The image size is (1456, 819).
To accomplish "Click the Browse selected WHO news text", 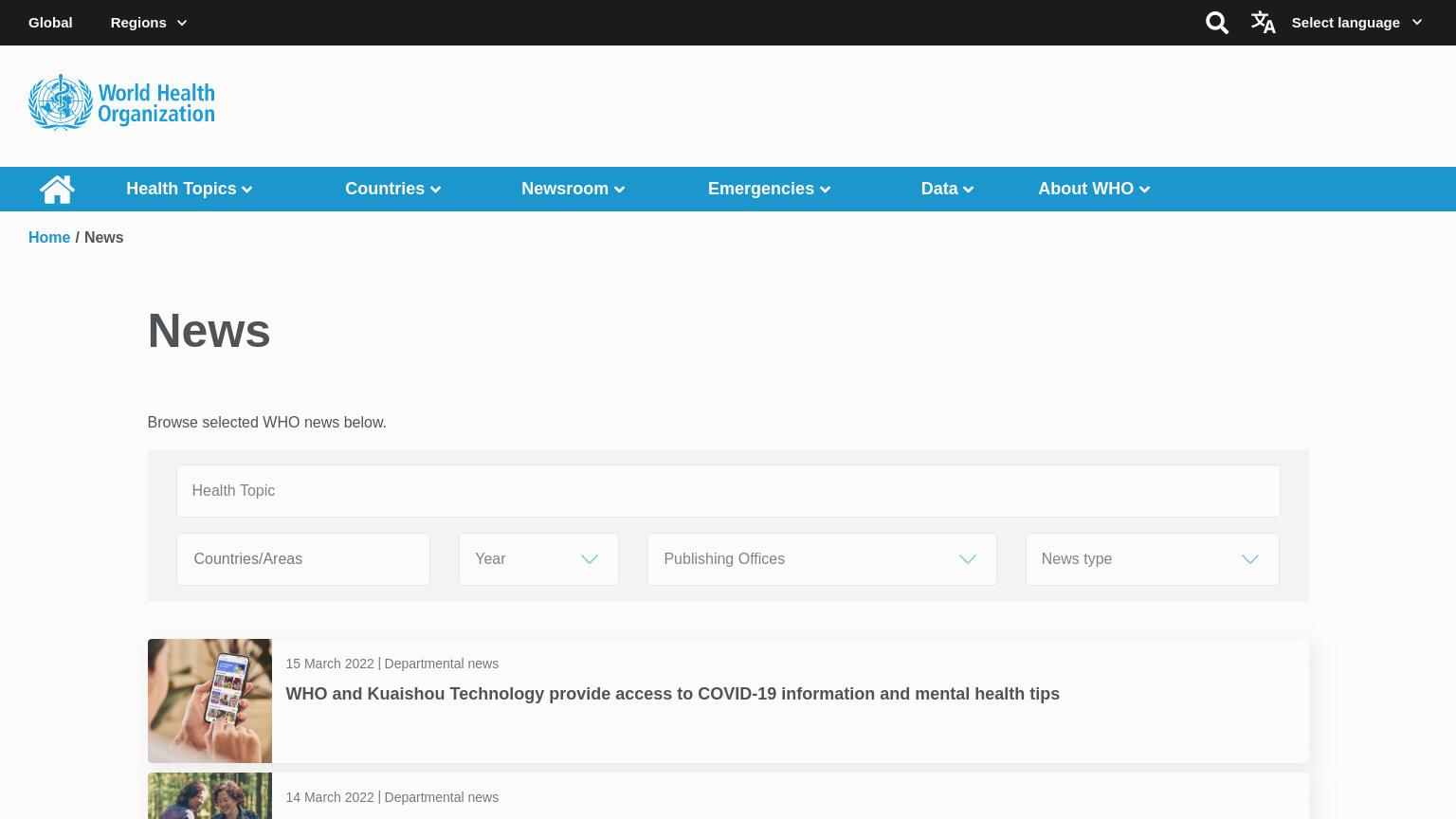I will pos(266,423).
